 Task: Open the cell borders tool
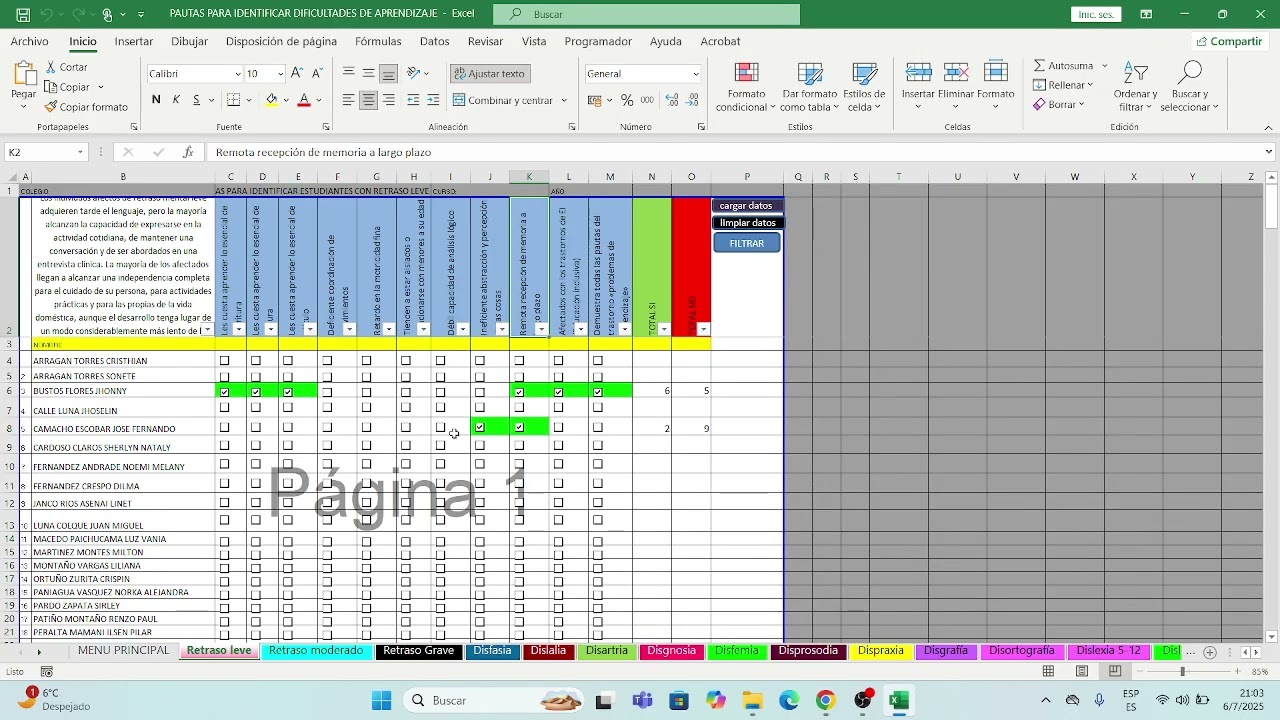[x=233, y=100]
